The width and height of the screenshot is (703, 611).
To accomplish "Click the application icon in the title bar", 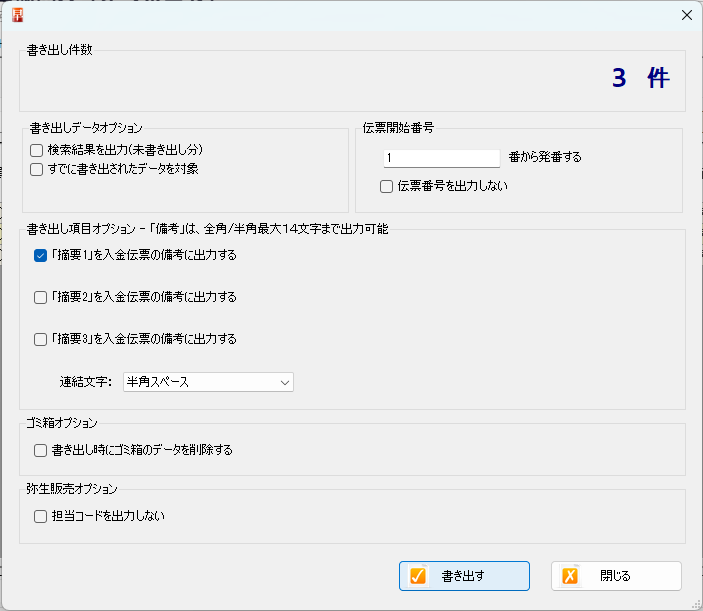I will pyautogui.click(x=16, y=15).
